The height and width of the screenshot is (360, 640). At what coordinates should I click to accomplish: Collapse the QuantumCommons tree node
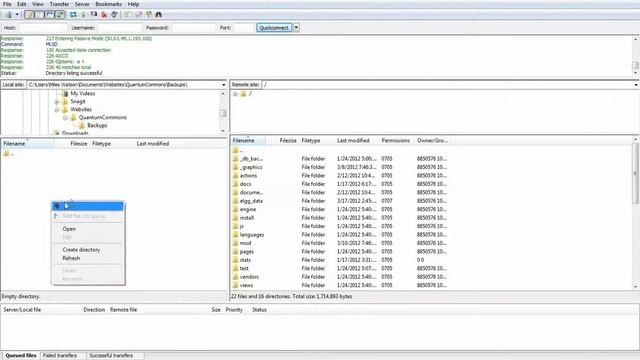65,118
